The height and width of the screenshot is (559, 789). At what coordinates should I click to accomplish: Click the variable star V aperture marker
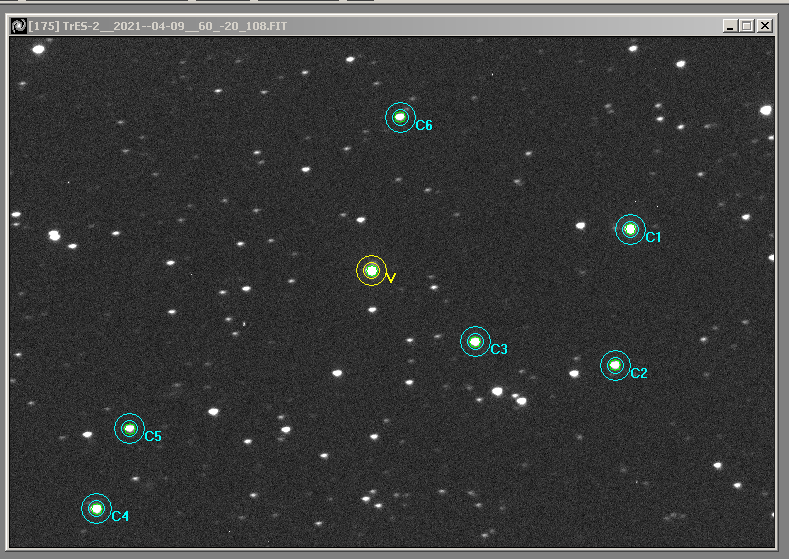pos(371,270)
